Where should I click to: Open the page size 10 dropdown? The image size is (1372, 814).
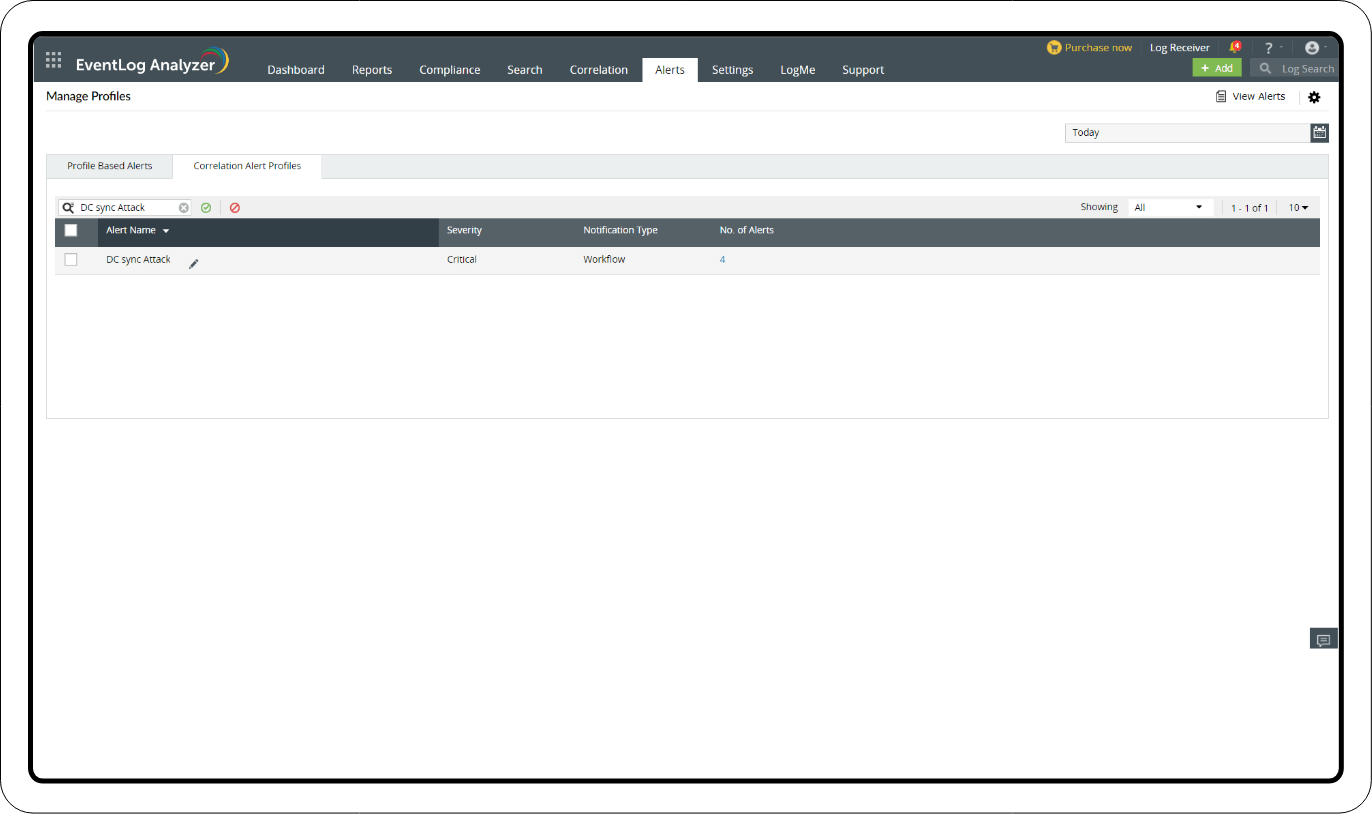(x=1298, y=207)
